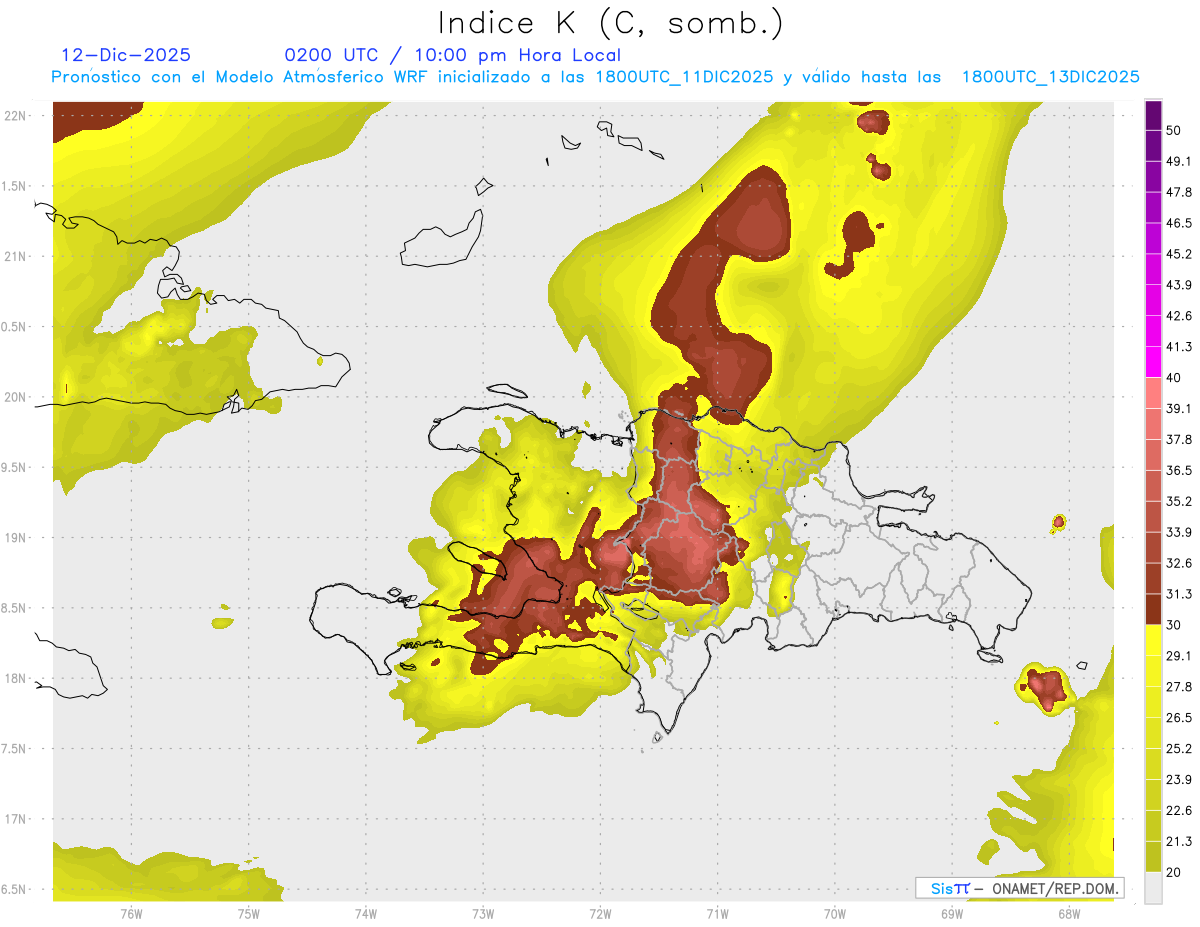The image size is (1200, 927).
Task: Click the legend value "47.8"
Action: click(x=1179, y=192)
